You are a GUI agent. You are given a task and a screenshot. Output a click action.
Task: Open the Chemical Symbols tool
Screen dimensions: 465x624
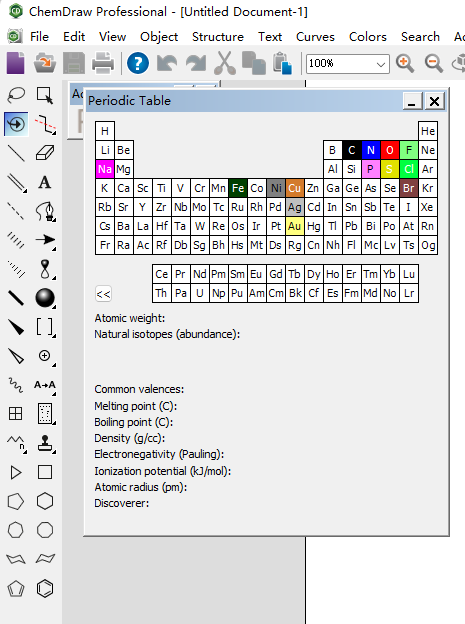click(45, 356)
